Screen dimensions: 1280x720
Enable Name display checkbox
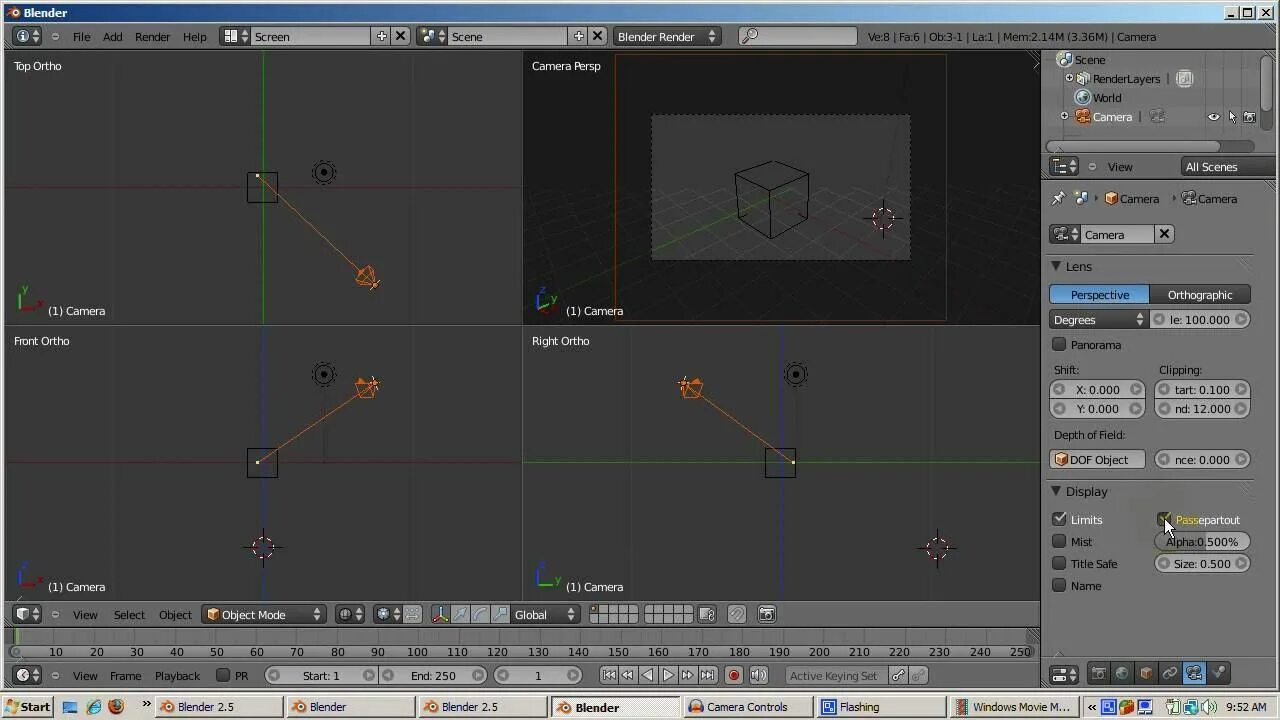(1059, 585)
